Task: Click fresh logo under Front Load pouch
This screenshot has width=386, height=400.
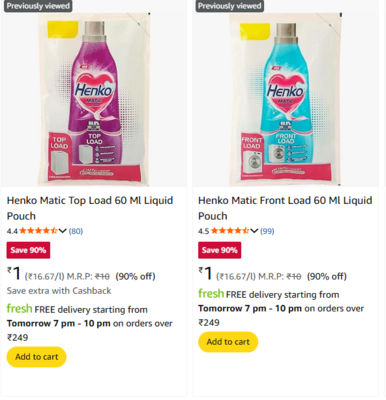Action: click(x=211, y=293)
